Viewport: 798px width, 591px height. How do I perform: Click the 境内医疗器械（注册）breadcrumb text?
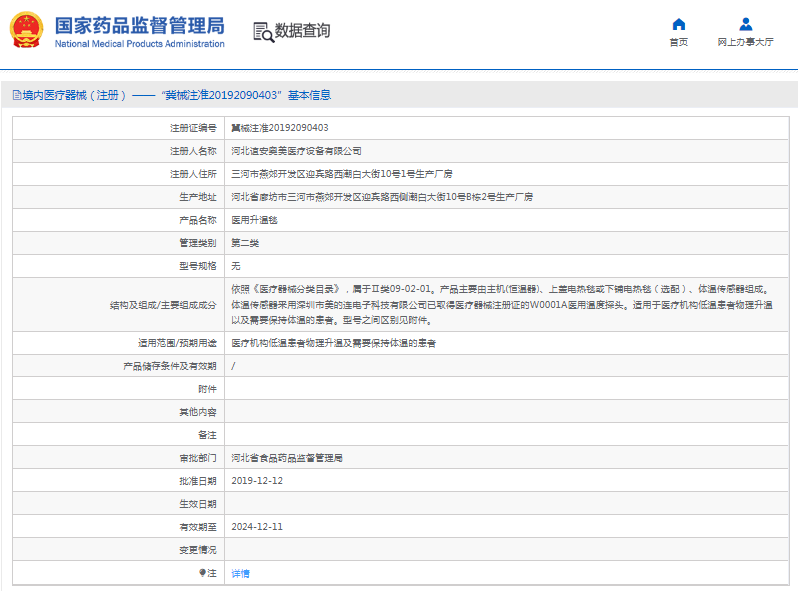coord(75,96)
